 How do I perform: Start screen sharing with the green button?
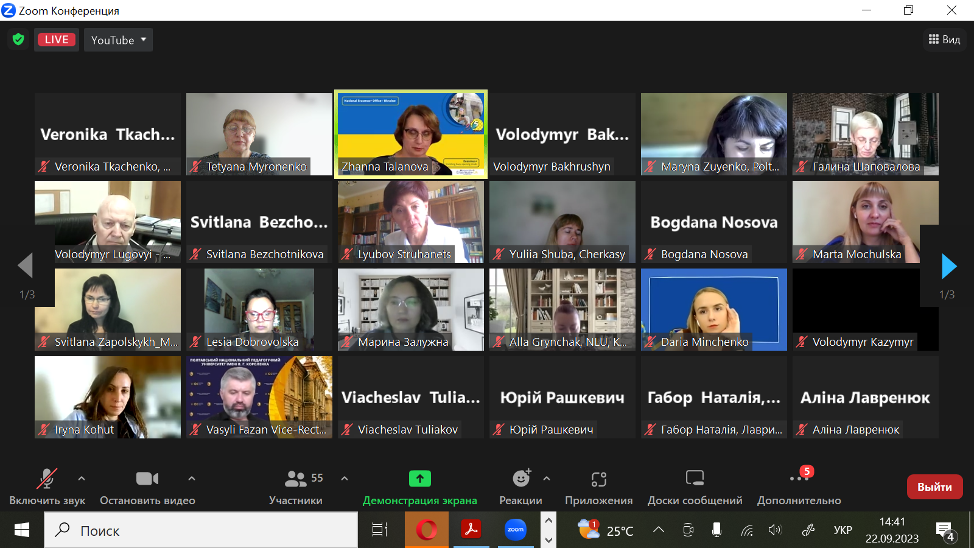(420, 486)
